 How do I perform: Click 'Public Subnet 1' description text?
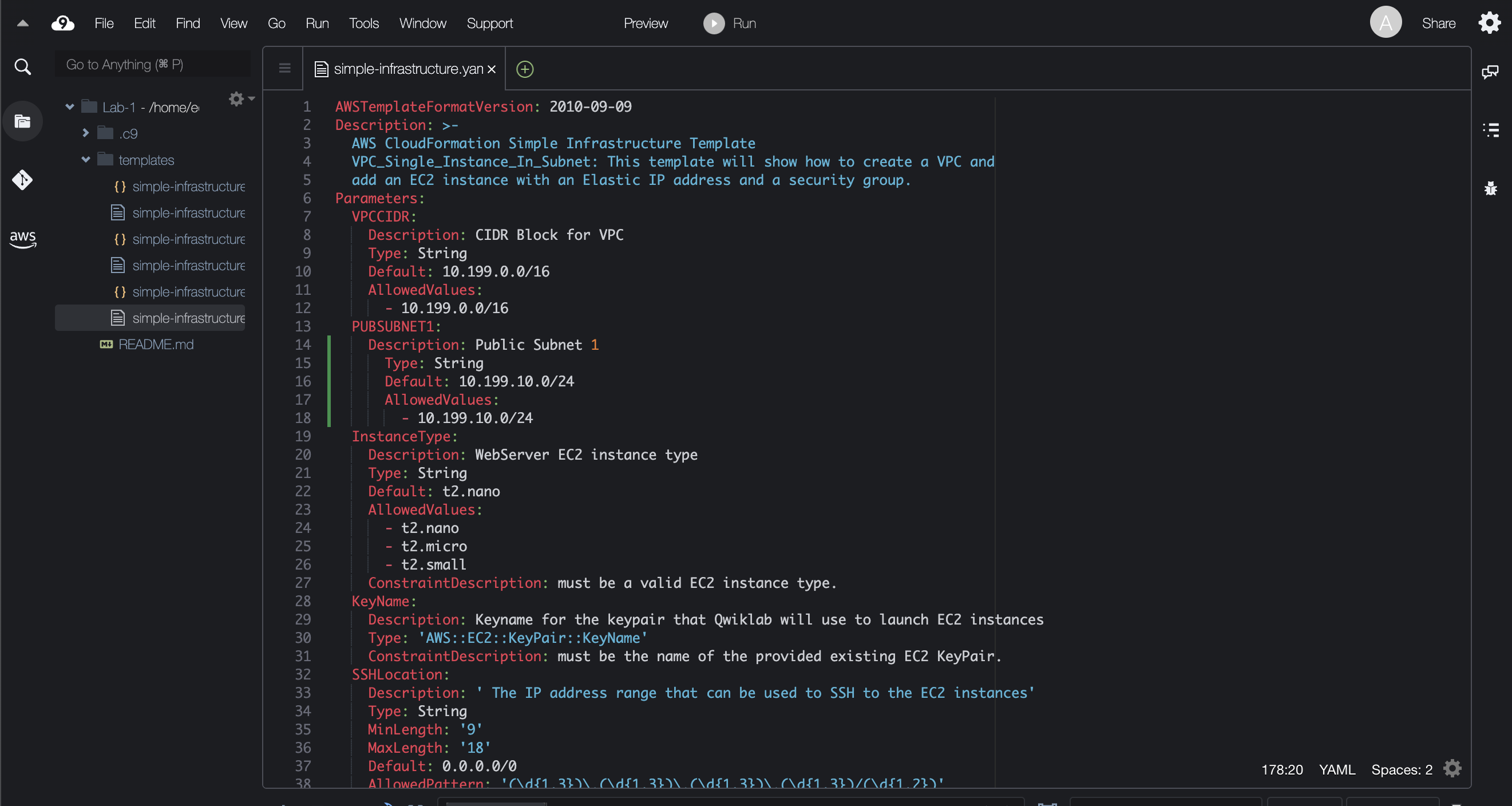click(537, 344)
